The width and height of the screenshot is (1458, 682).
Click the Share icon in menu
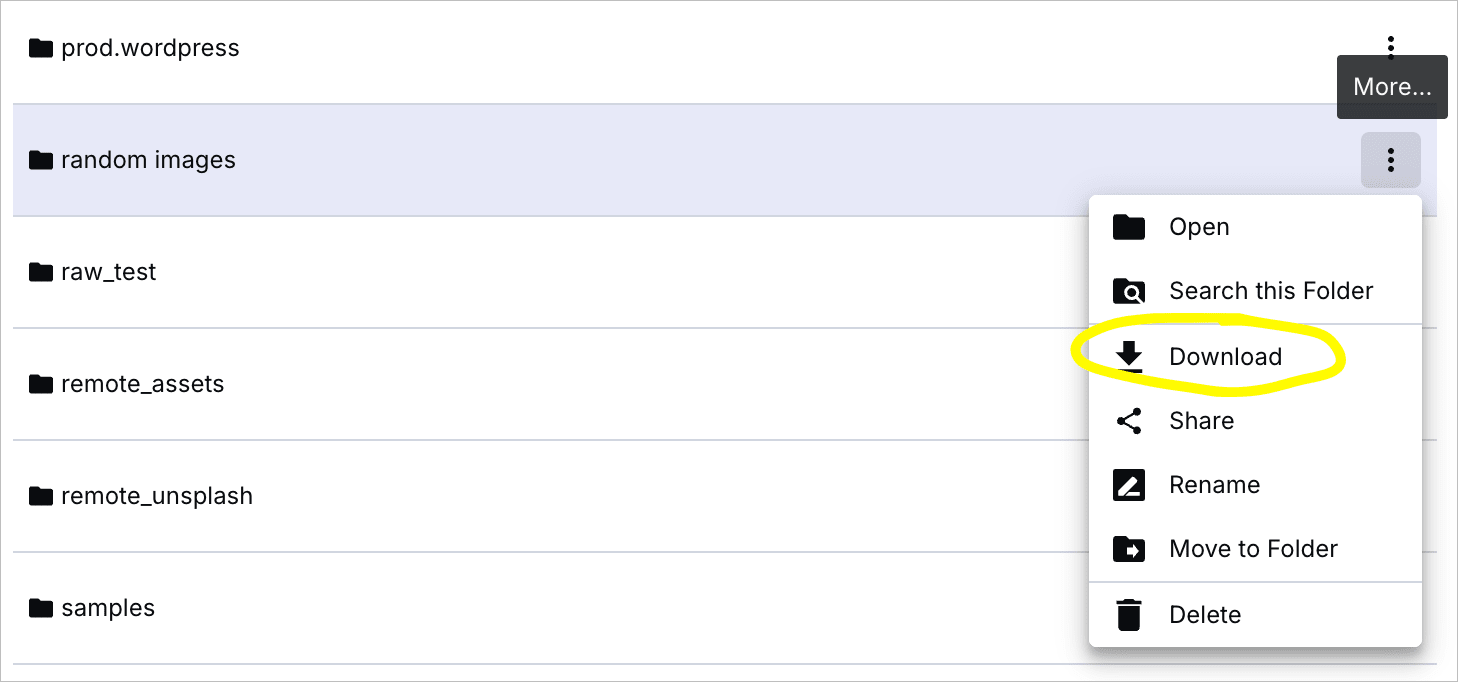1128,421
